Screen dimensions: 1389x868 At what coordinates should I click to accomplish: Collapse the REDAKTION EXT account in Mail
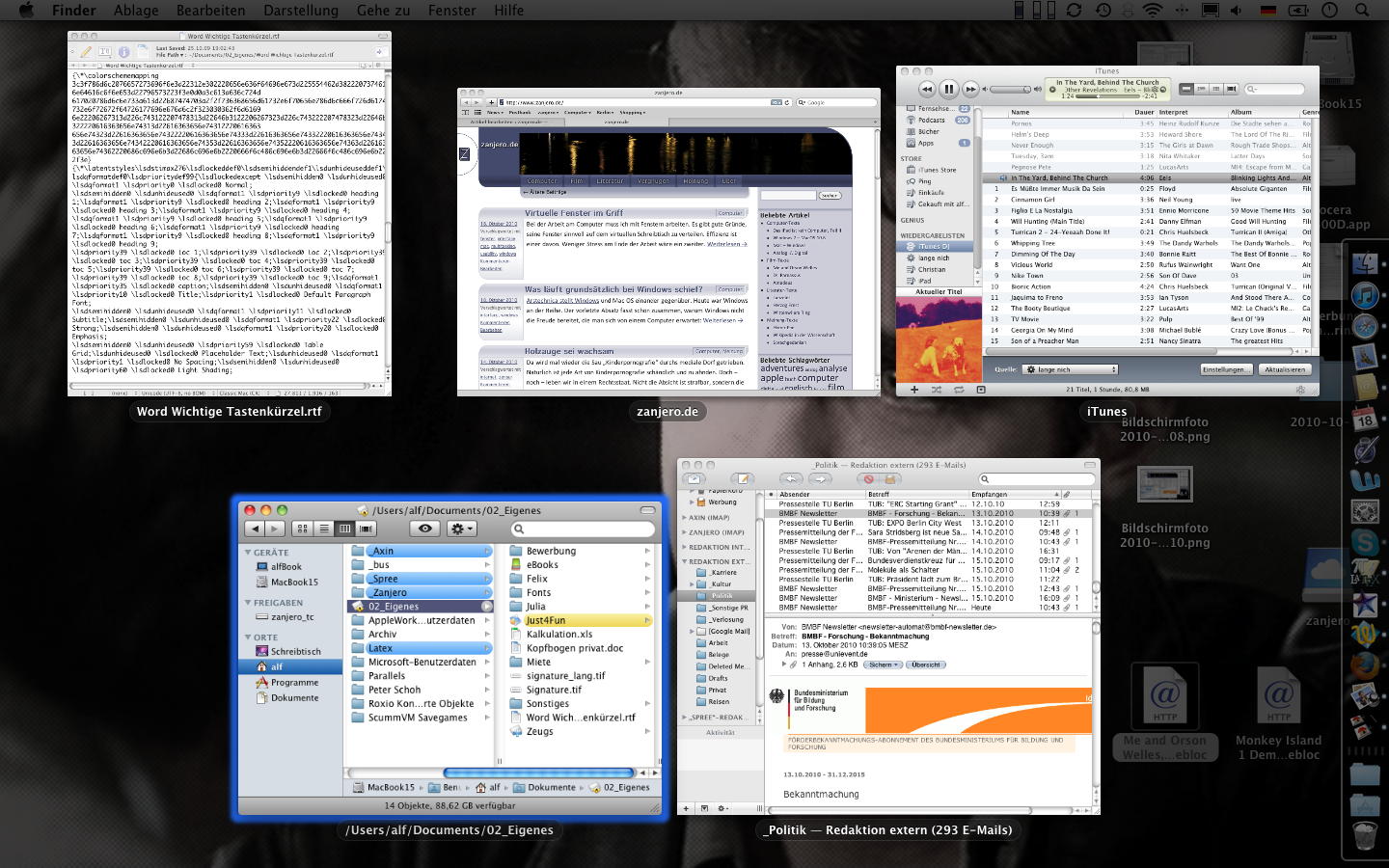[x=683, y=561]
